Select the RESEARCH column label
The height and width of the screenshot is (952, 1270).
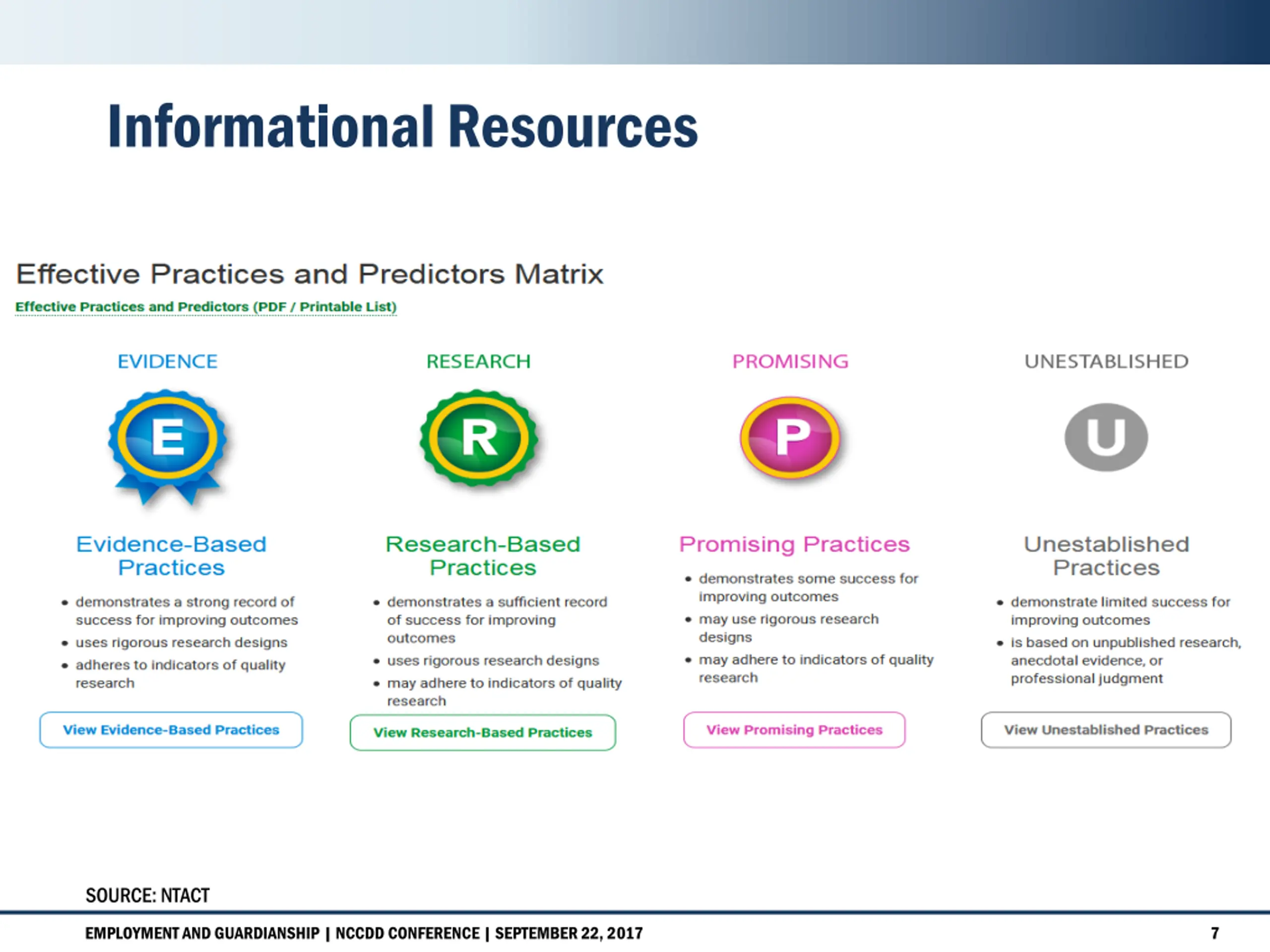click(x=478, y=361)
